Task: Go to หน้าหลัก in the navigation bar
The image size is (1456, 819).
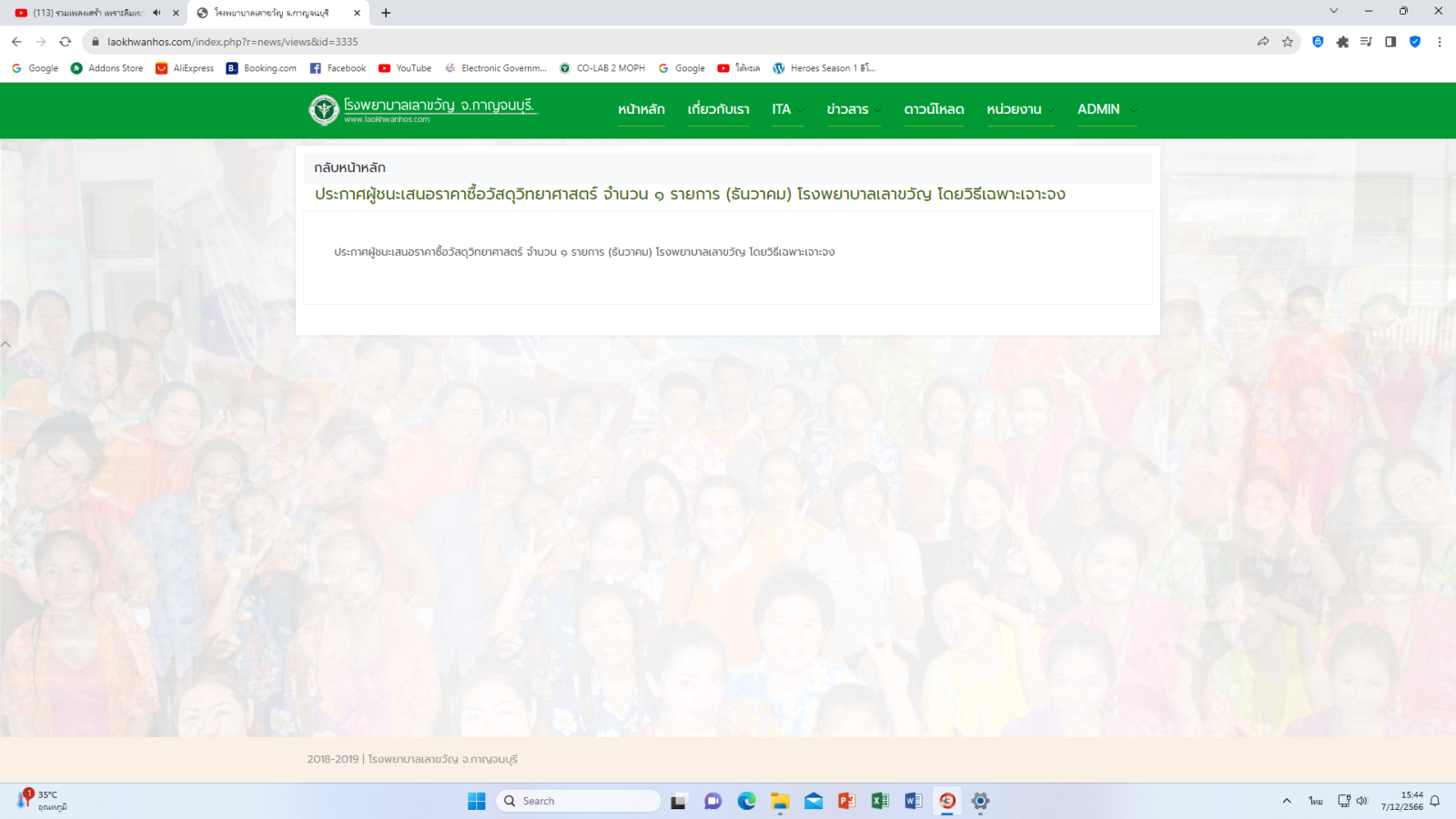Action: [642, 109]
